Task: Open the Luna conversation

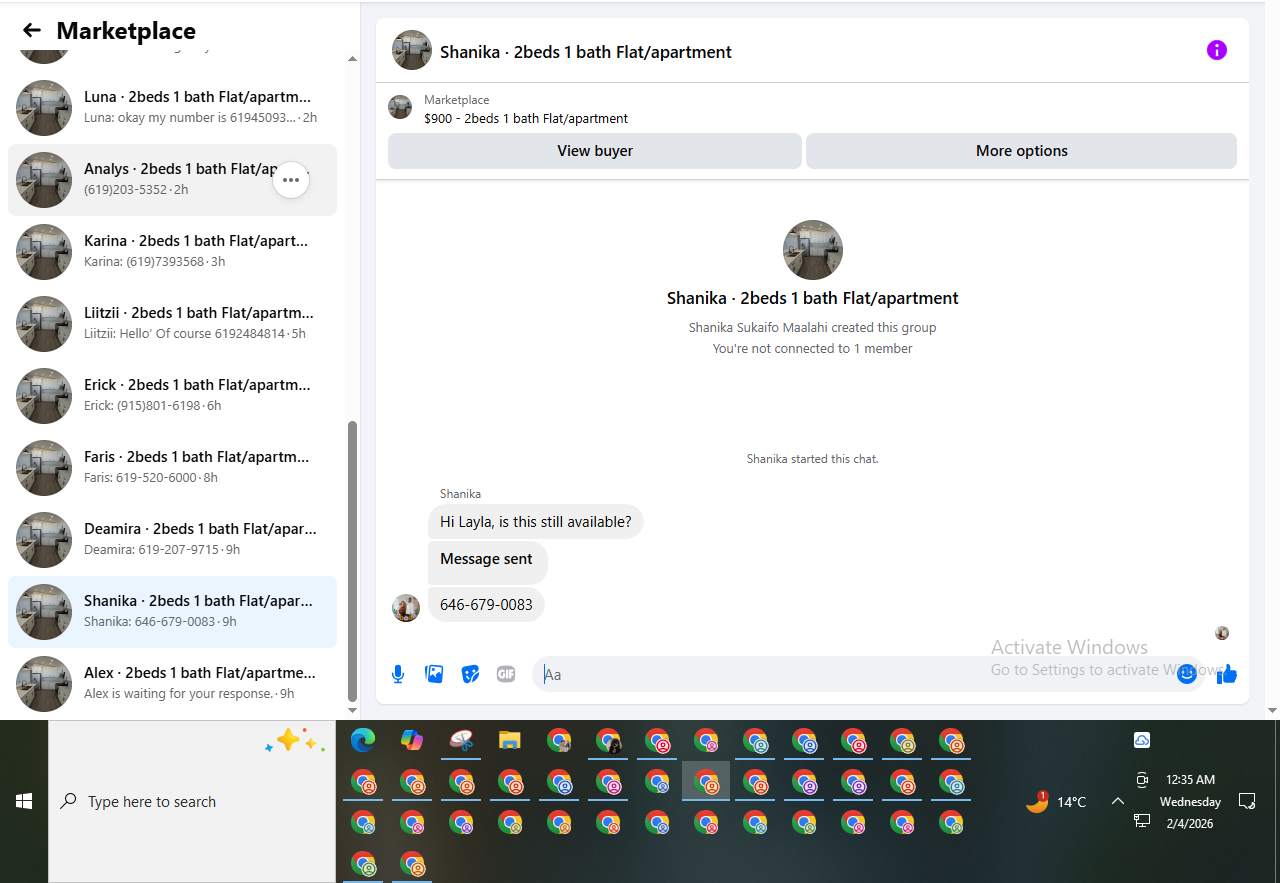Action: click(172, 108)
